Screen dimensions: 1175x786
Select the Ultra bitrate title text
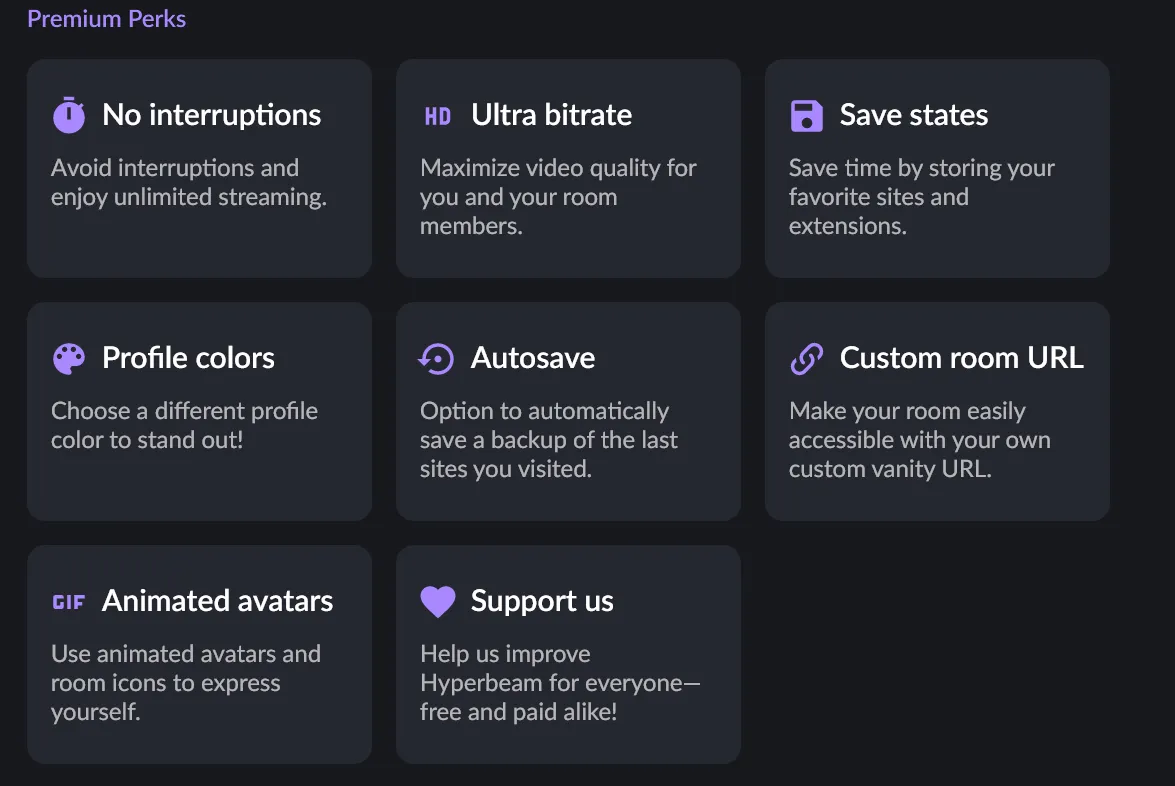pos(552,115)
